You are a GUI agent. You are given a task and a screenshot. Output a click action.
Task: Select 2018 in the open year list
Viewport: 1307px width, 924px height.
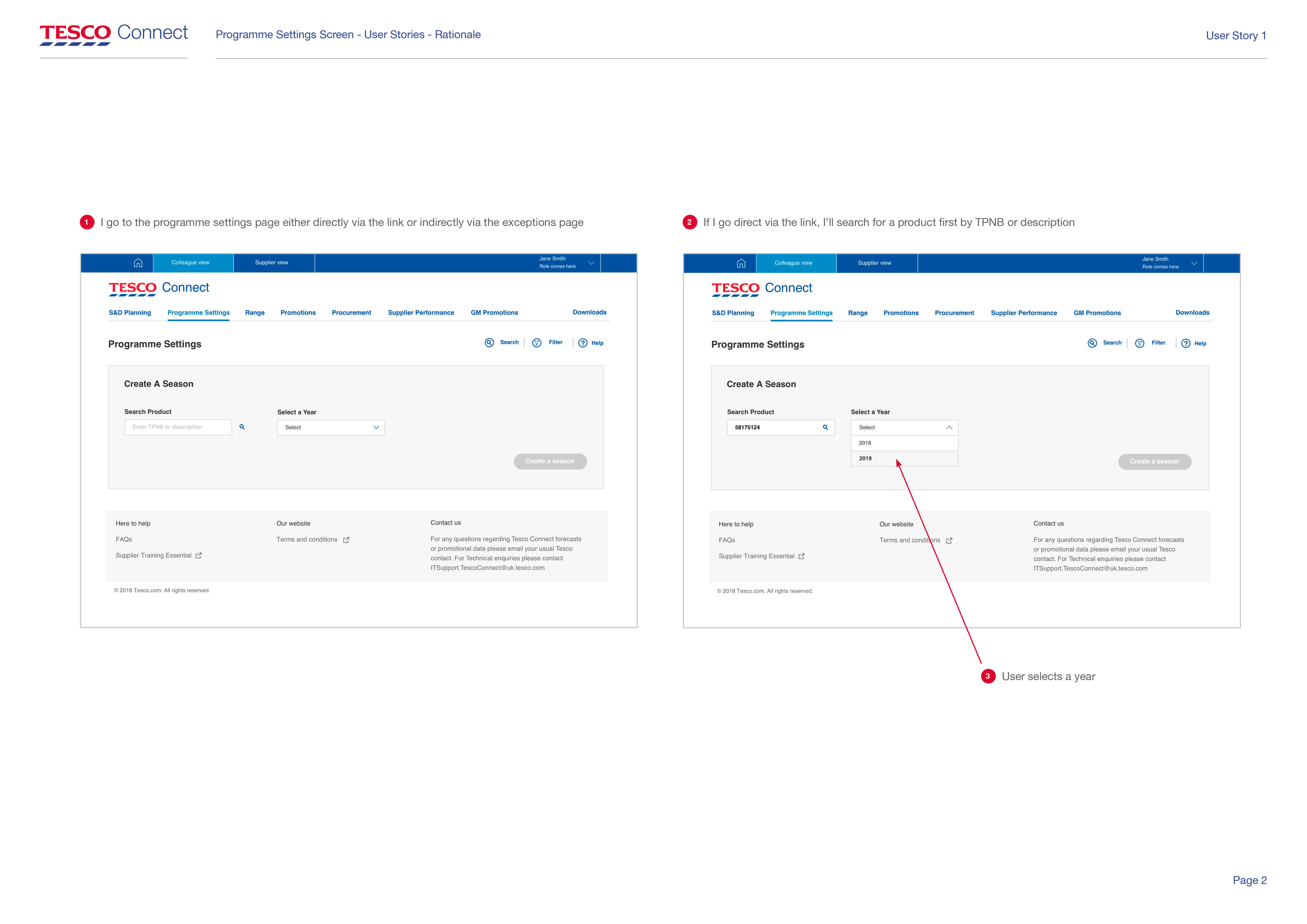point(865,443)
